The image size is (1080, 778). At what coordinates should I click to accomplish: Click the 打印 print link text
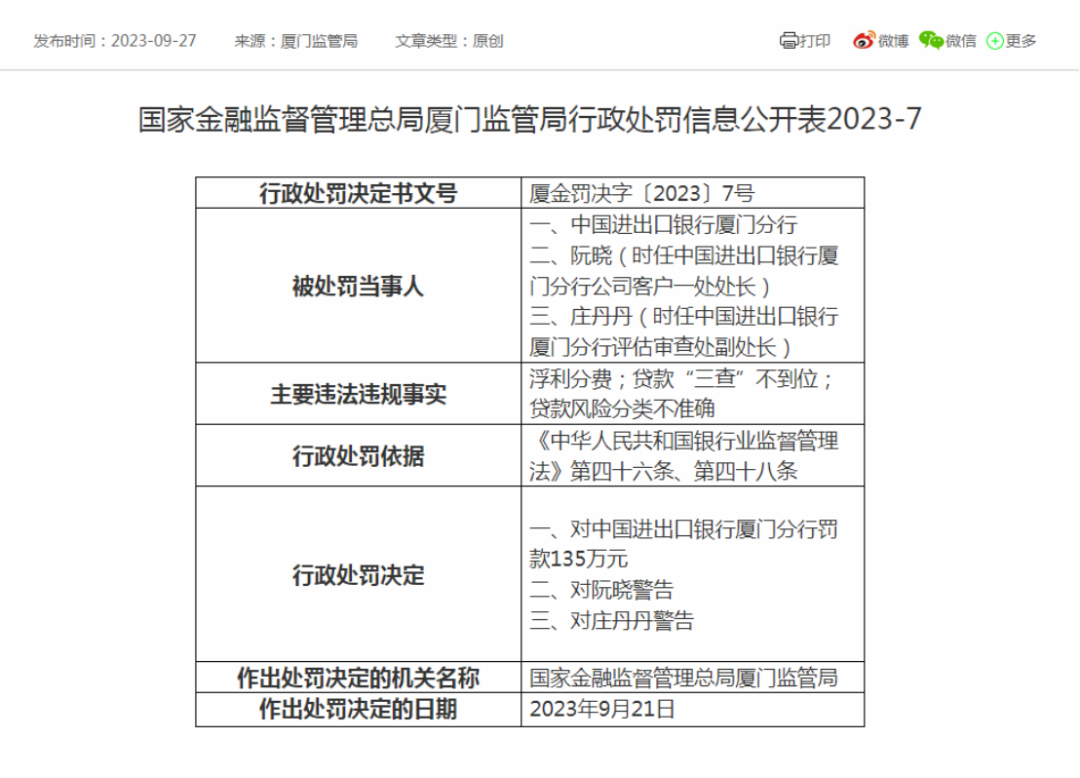coord(815,41)
